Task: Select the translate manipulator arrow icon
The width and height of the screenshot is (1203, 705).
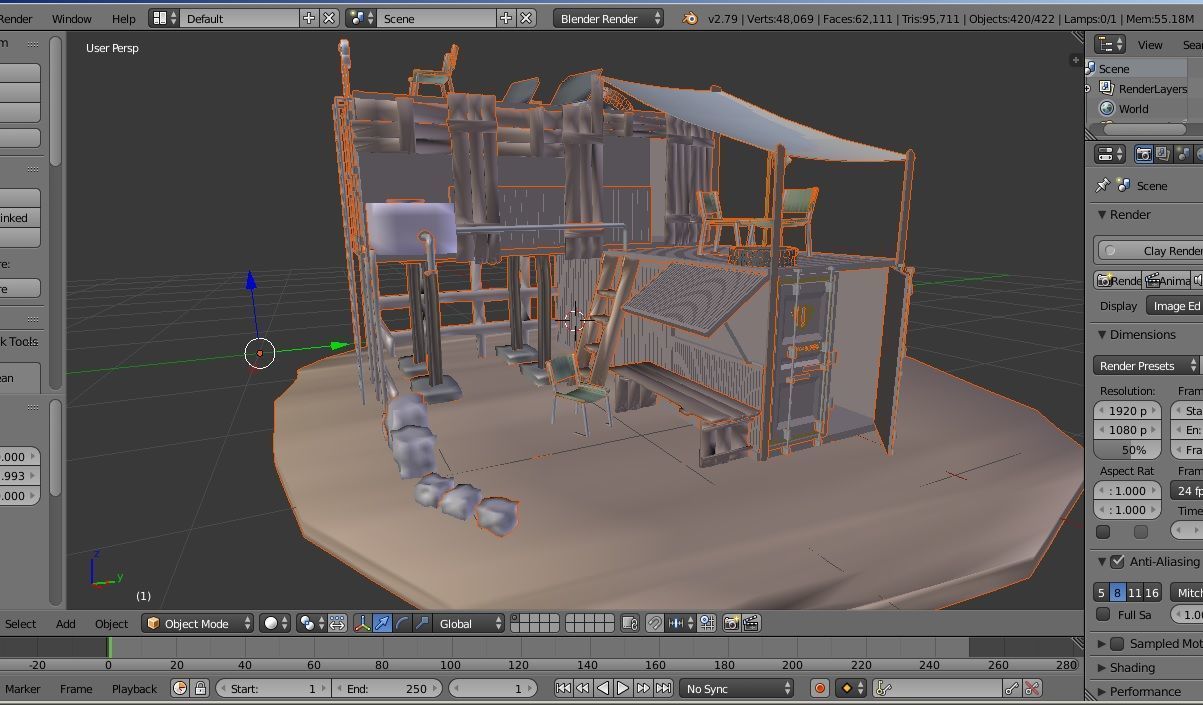Action: (383, 623)
